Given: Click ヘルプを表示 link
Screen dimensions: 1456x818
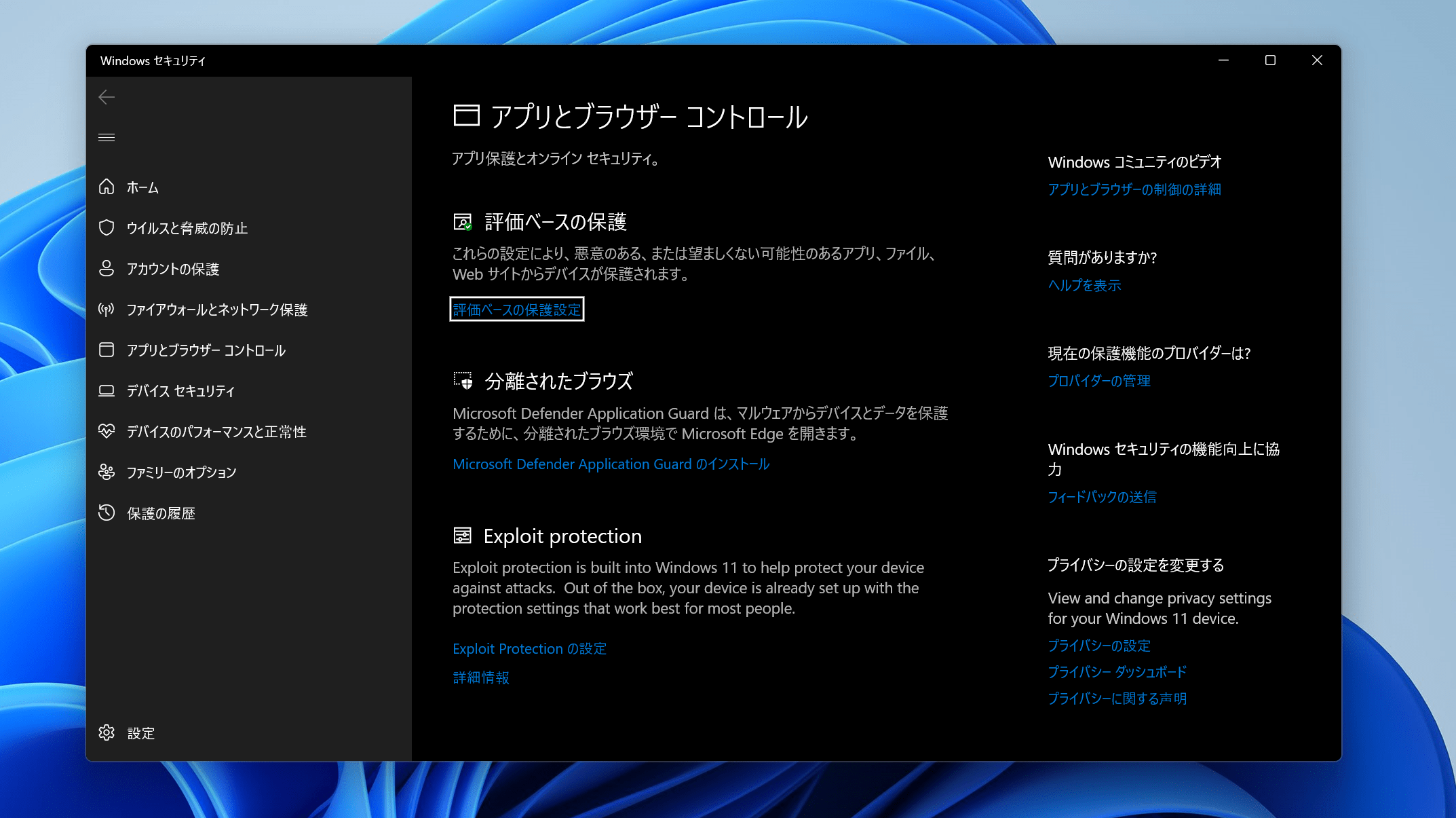Looking at the screenshot, I should (1084, 285).
